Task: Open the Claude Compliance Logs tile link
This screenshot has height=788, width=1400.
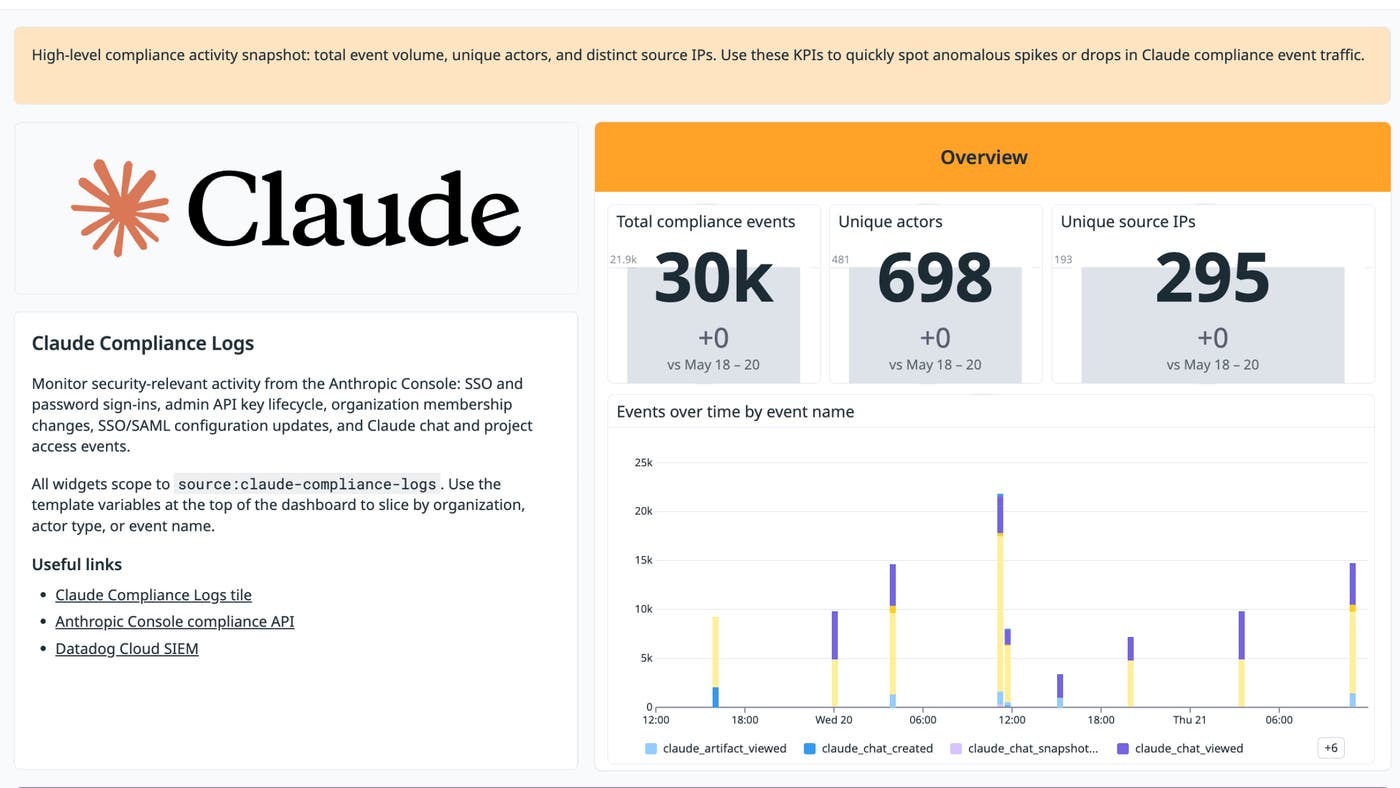Action: click(153, 595)
